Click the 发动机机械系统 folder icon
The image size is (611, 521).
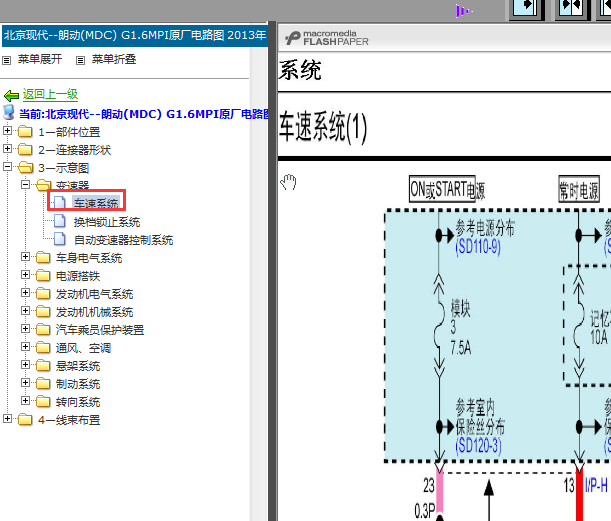point(43,311)
